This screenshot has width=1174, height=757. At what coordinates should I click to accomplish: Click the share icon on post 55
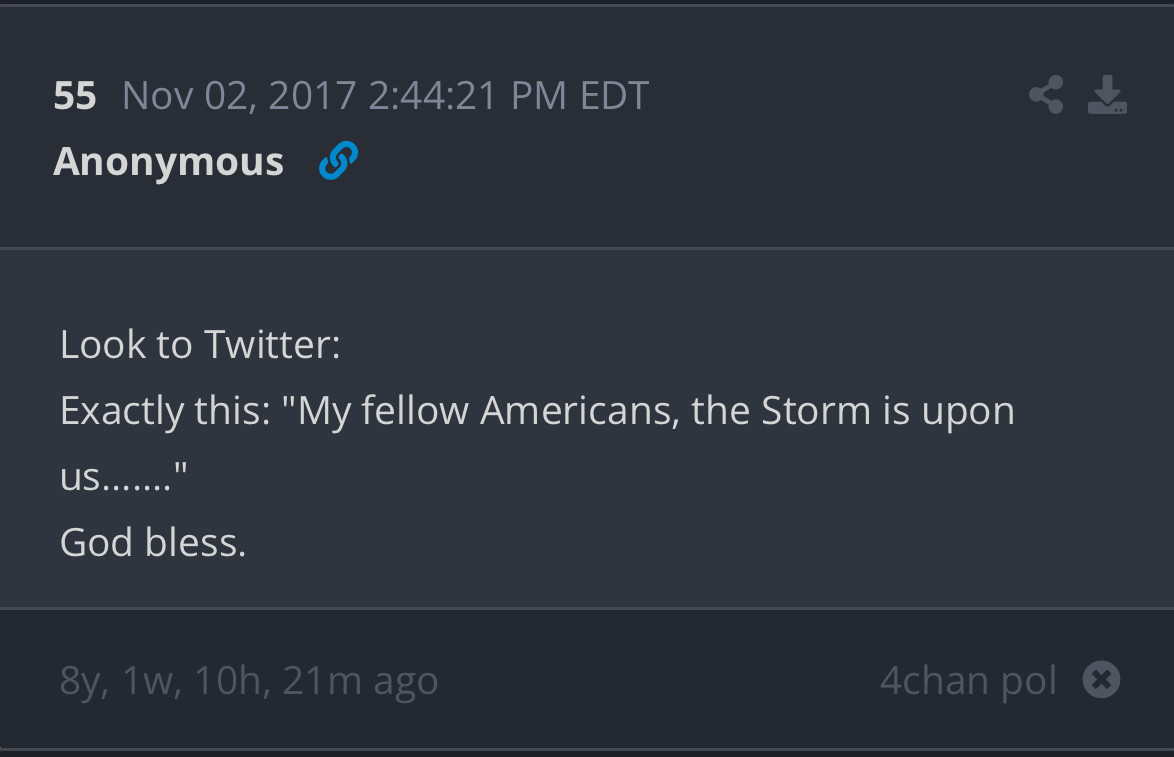[x=1046, y=95]
